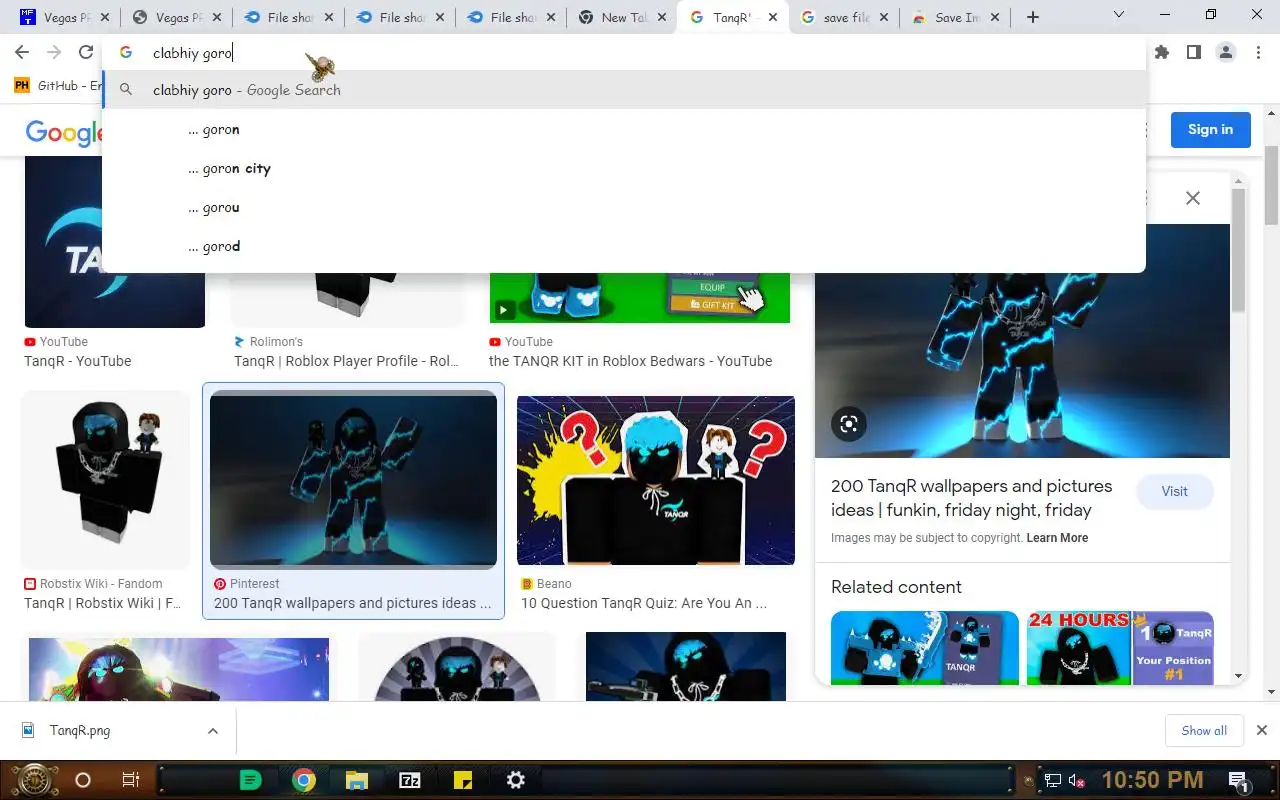Go back to the previous page
The image size is (1280, 800).
coord(22,52)
